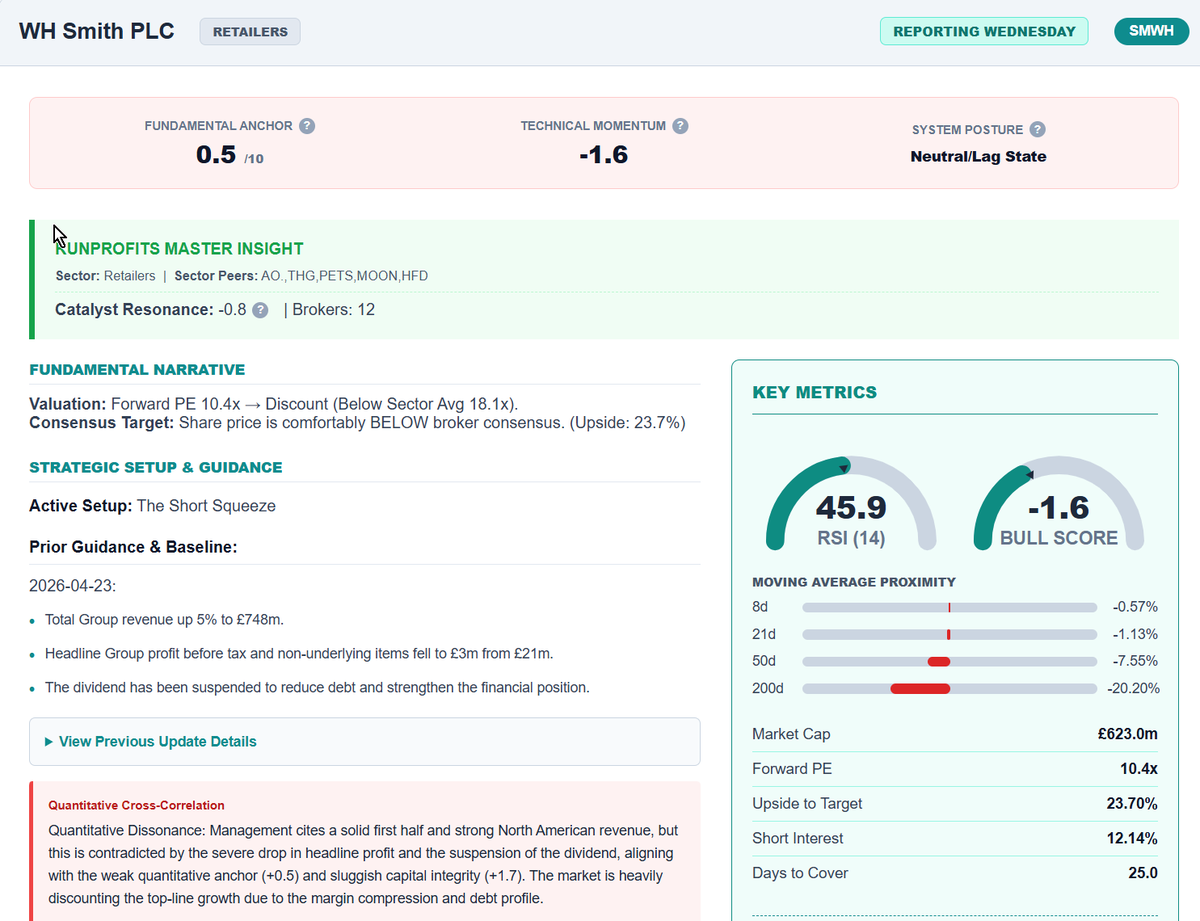Viewport: 1200px width, 921px height.
Task: Click the Consensus Target upside line
Action: [357, 423]
